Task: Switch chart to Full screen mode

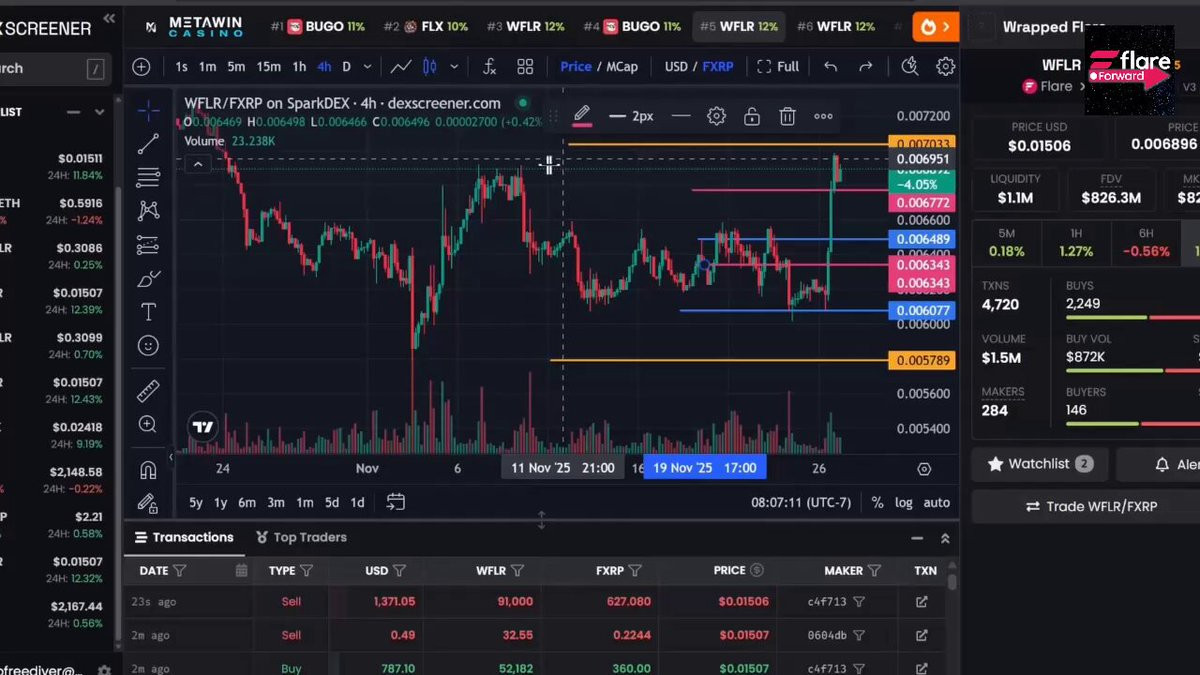Action: [778, 67]
